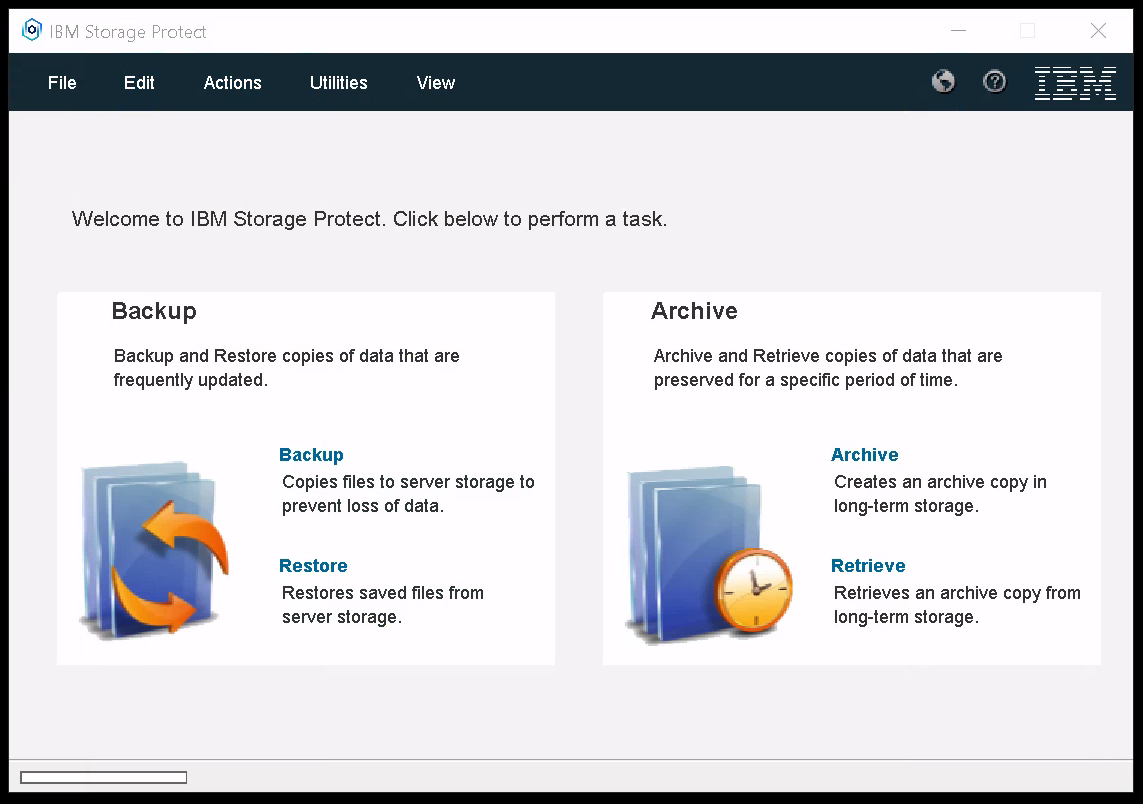
Task: Open the View menu
Action: point(436,83)
